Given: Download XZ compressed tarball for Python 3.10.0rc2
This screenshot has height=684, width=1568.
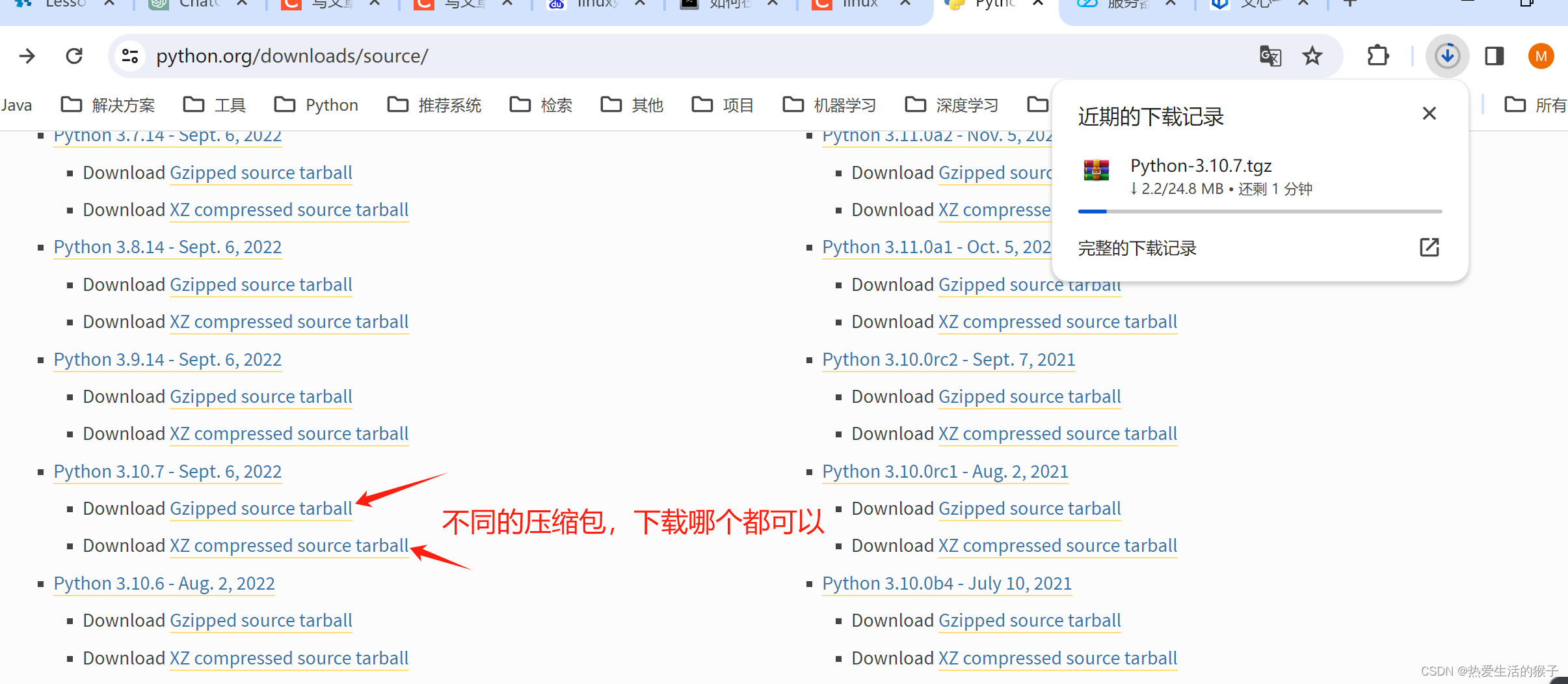Looking at the screenshot, I should click(x=1058, y=433).
